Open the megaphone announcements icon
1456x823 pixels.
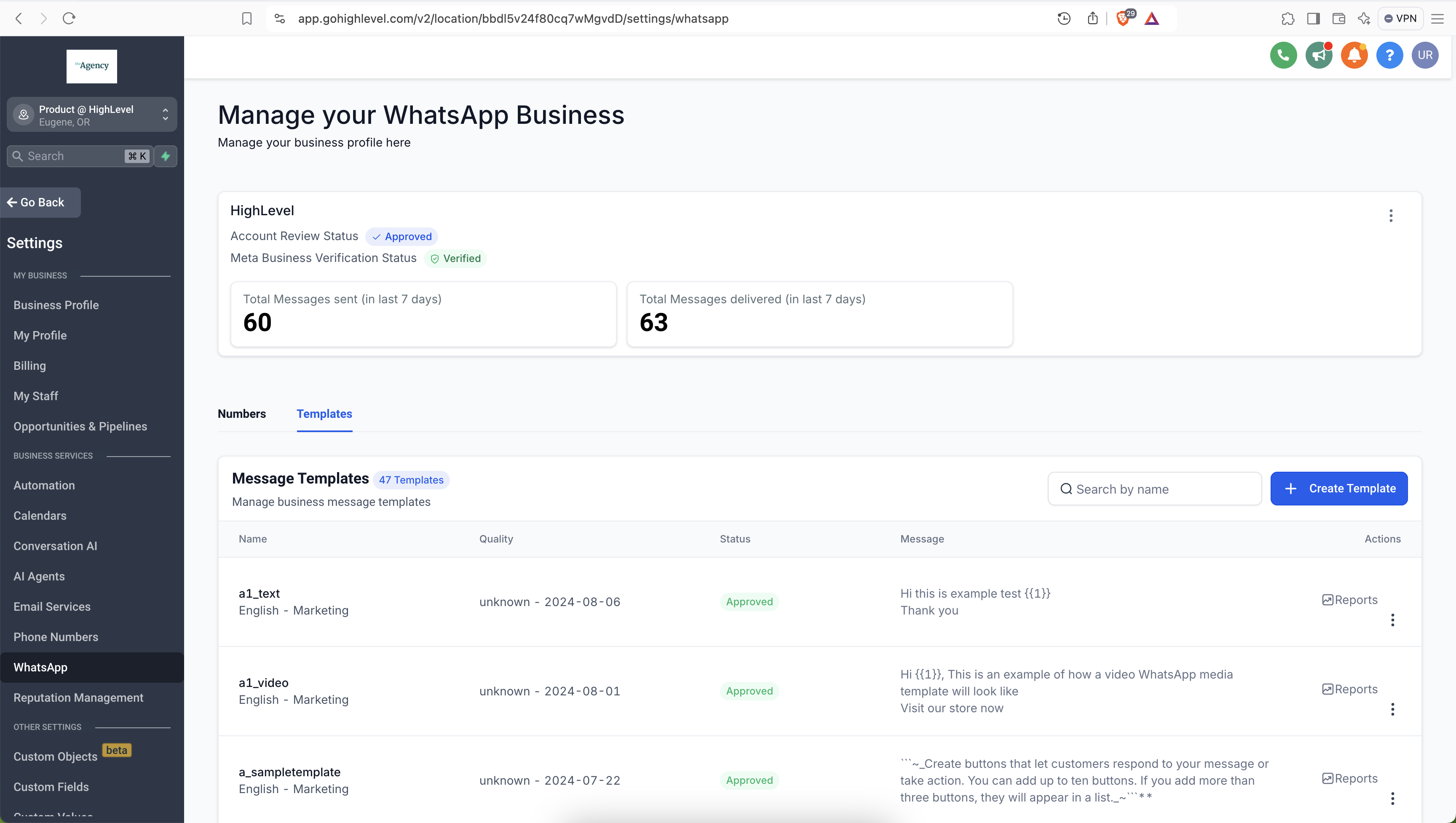(x=1319, y=56)
